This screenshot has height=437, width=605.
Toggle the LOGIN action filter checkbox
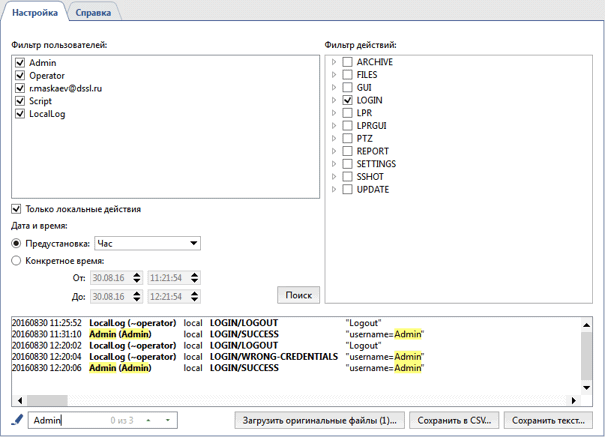click(x=347, y=101)
